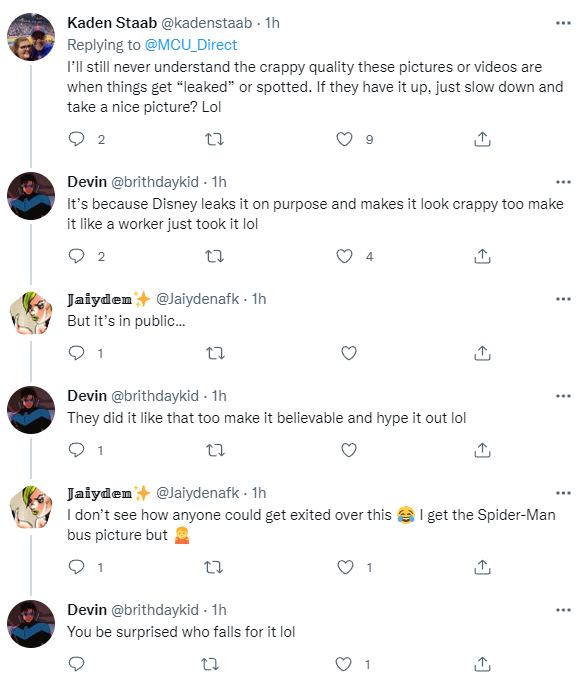Image resolution: width=588 pixels, height=681 pixels.
Task: Share Devin's "make it believable" tweet
Action: pyautogui.click(x=482, y=450)
